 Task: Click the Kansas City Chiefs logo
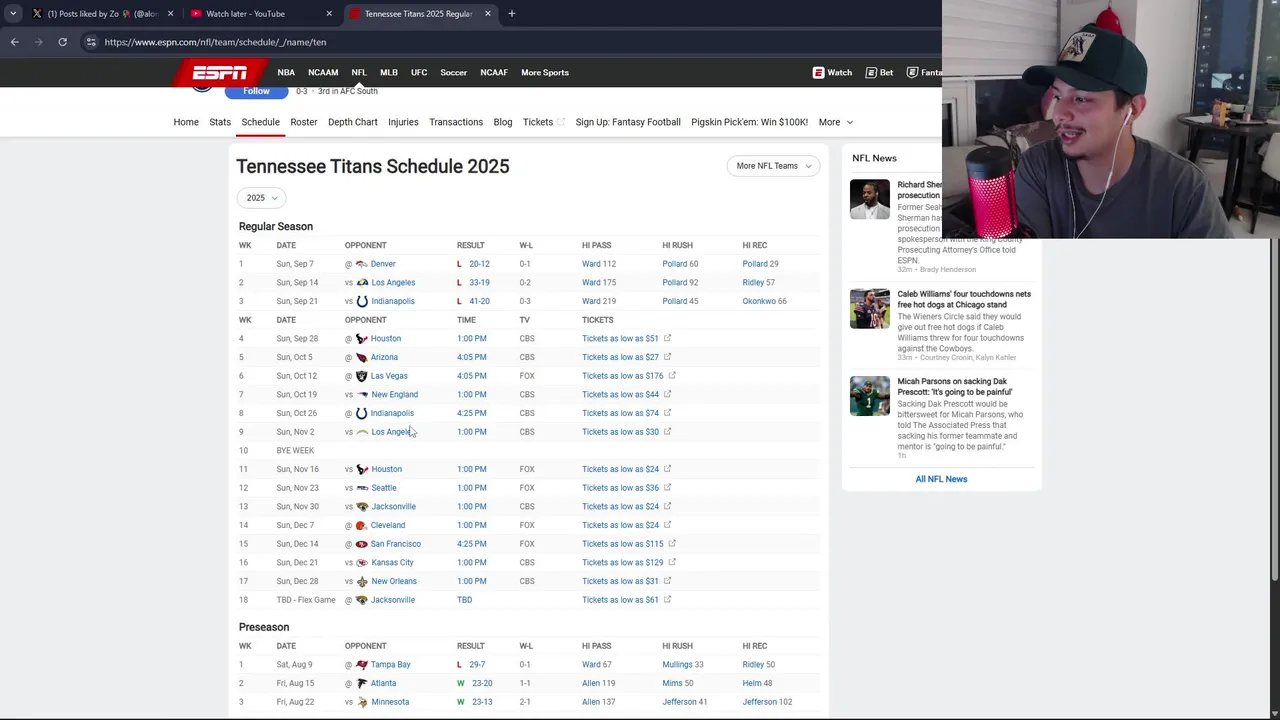pyautogui.click(x=362, y=562)
